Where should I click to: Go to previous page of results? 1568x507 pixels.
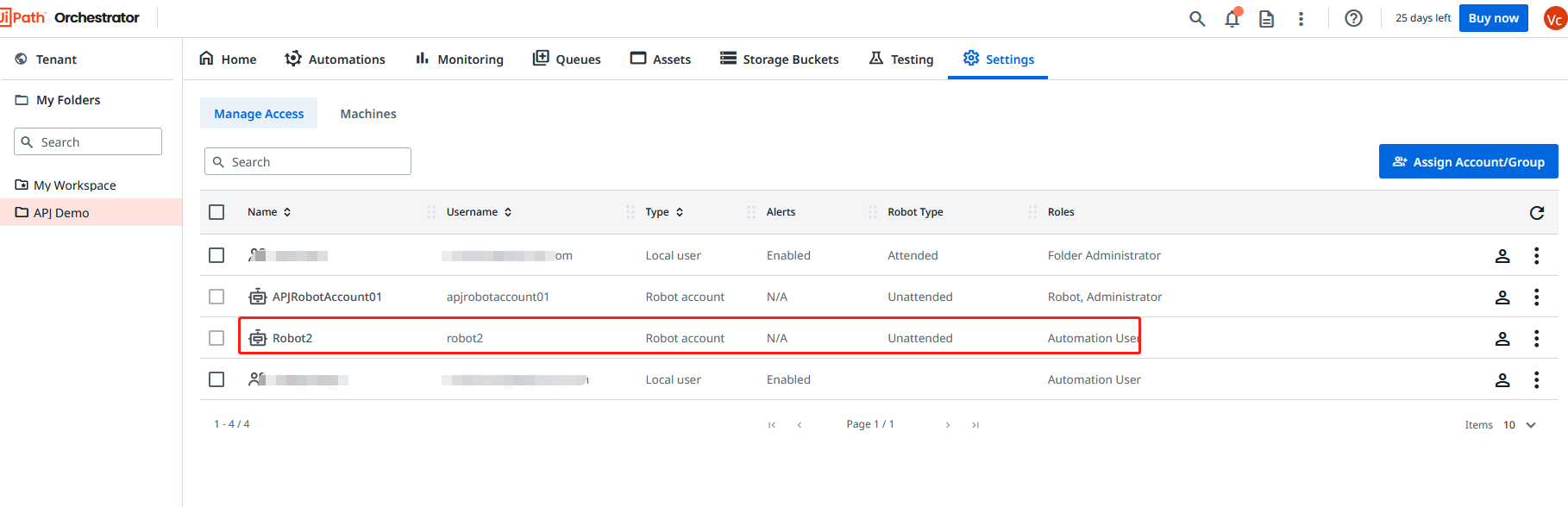tap(800, 425)
